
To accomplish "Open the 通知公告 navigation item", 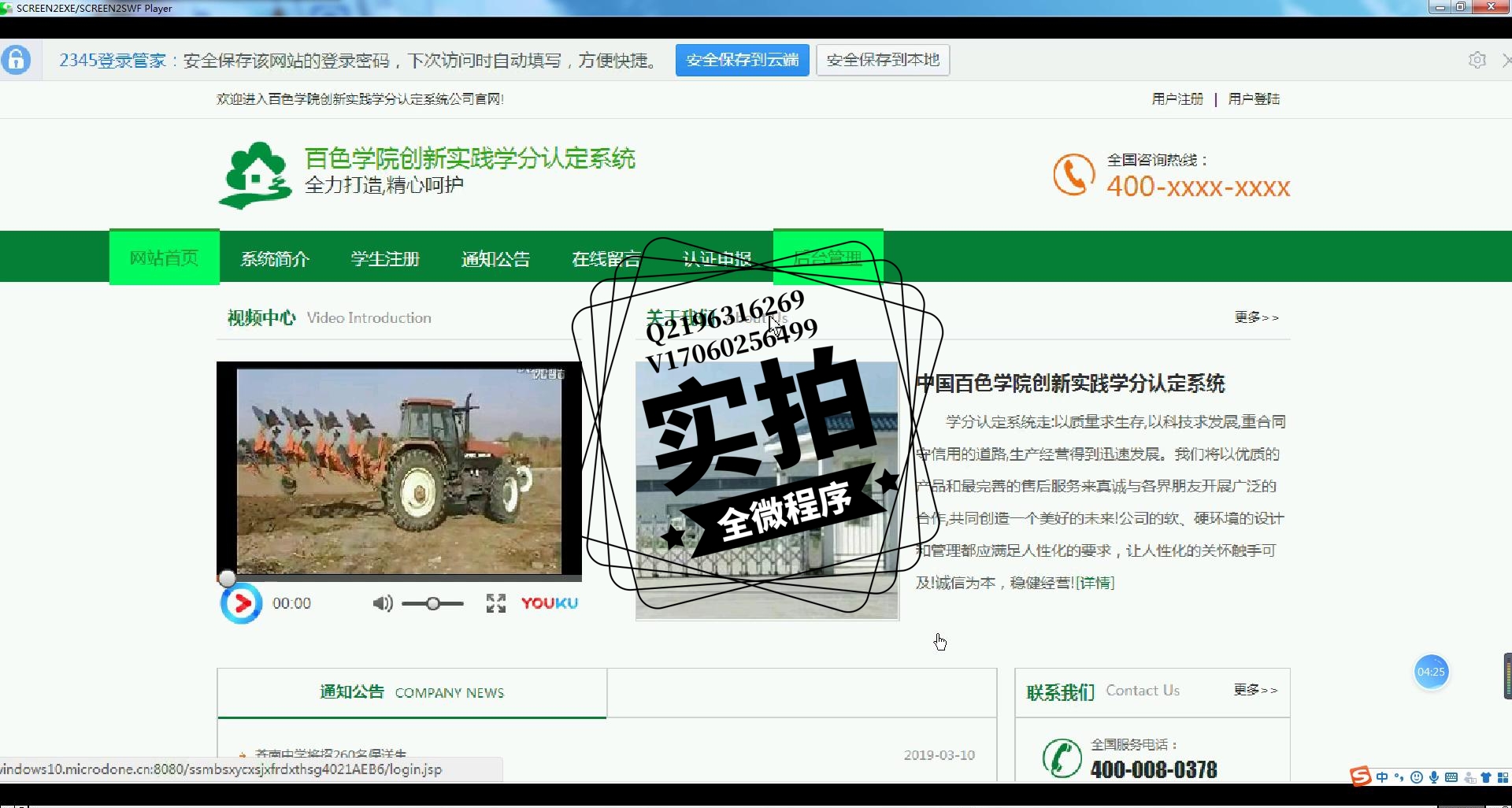I will tap(495, 258).
